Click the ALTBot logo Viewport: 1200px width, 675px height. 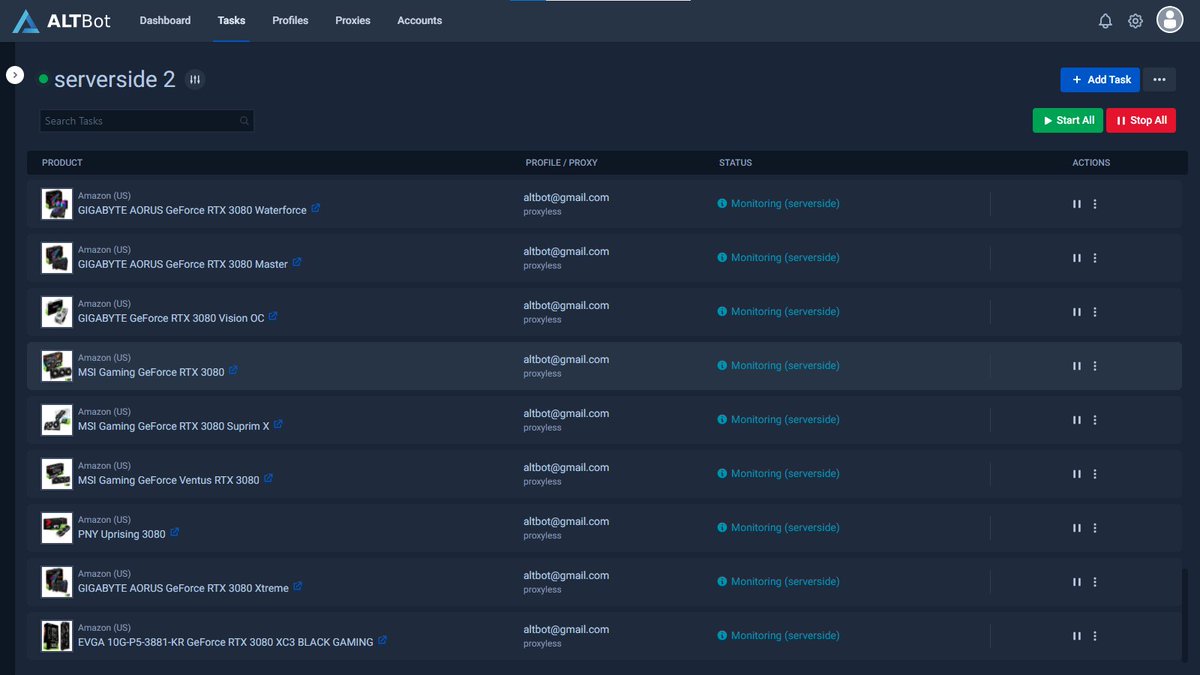59,21
